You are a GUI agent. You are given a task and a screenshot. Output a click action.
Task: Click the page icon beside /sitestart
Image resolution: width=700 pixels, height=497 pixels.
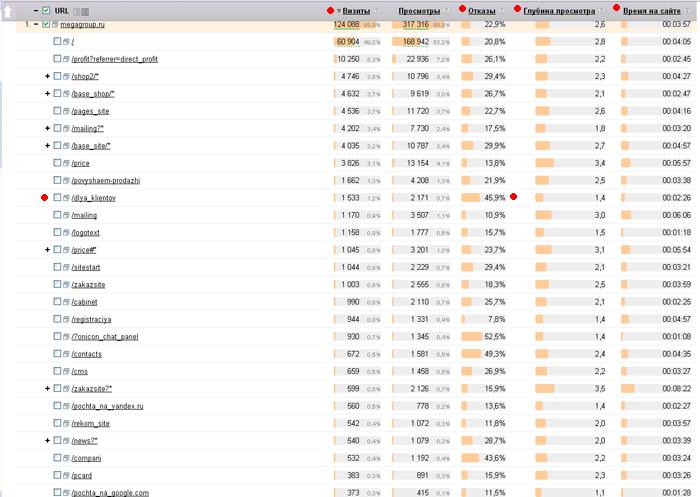(x=66, y=267)
